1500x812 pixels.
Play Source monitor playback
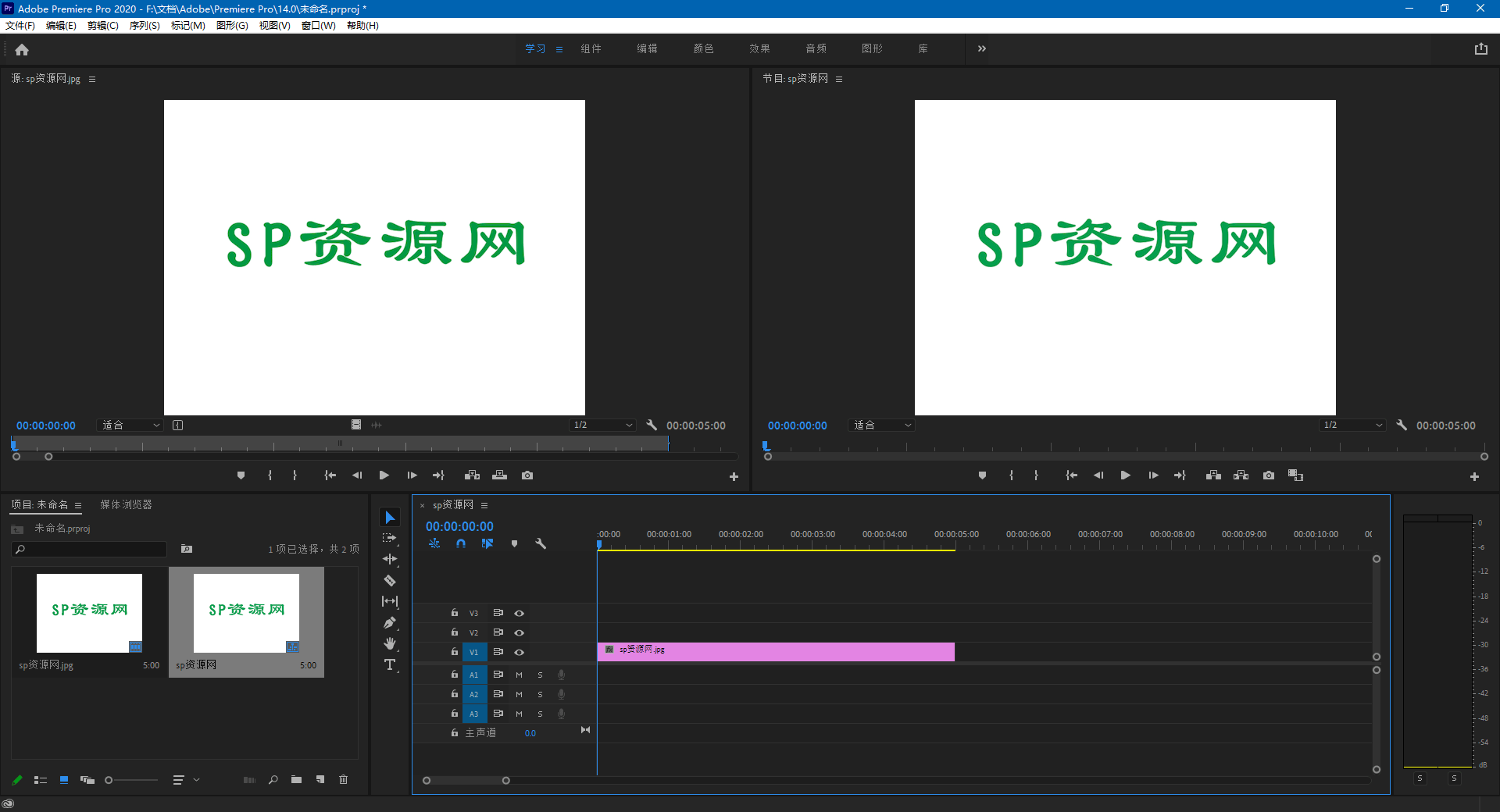384,475
